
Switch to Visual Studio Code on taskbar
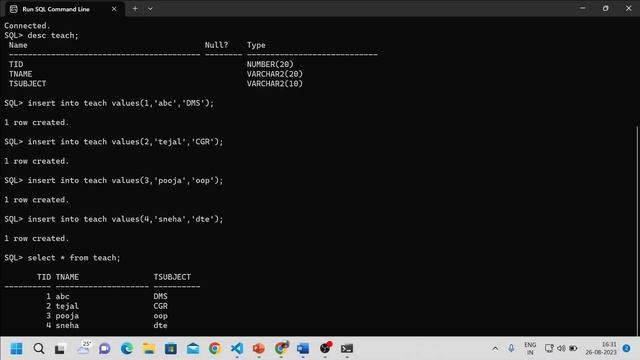click(x=237, y=349)
